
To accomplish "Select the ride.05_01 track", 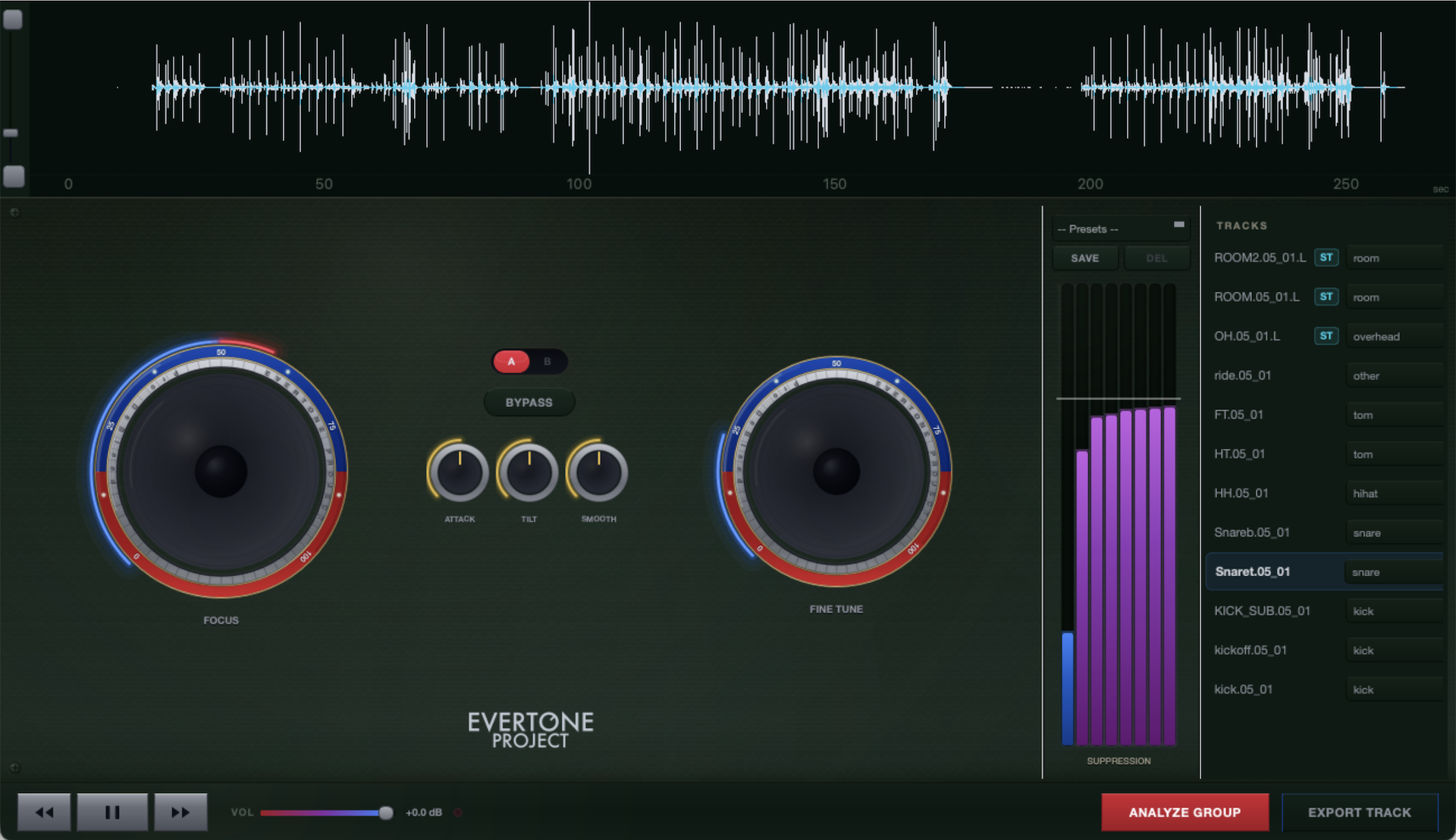I will (x=1242, y=375).
